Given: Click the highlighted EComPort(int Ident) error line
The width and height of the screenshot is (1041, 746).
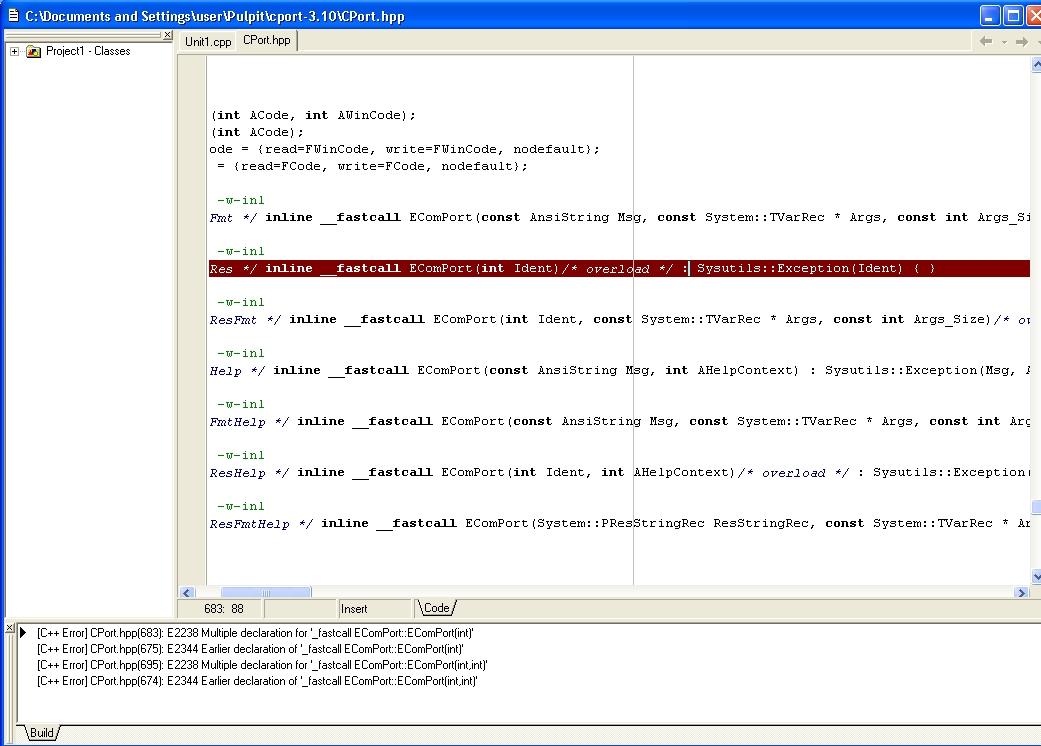Looking at the screenshot, I should point(619,269).
